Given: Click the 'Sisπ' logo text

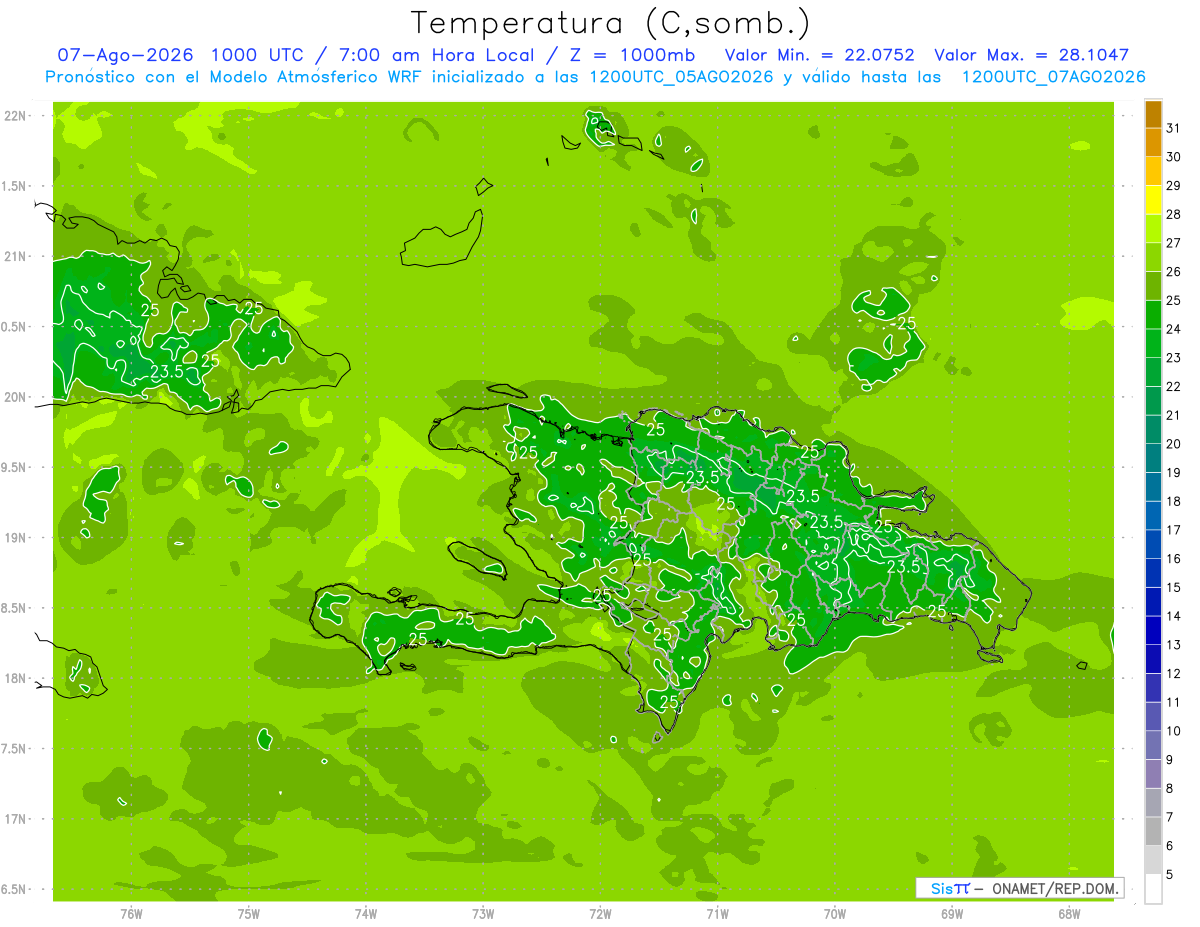Looking at the screenshot, I should (949, 888).
